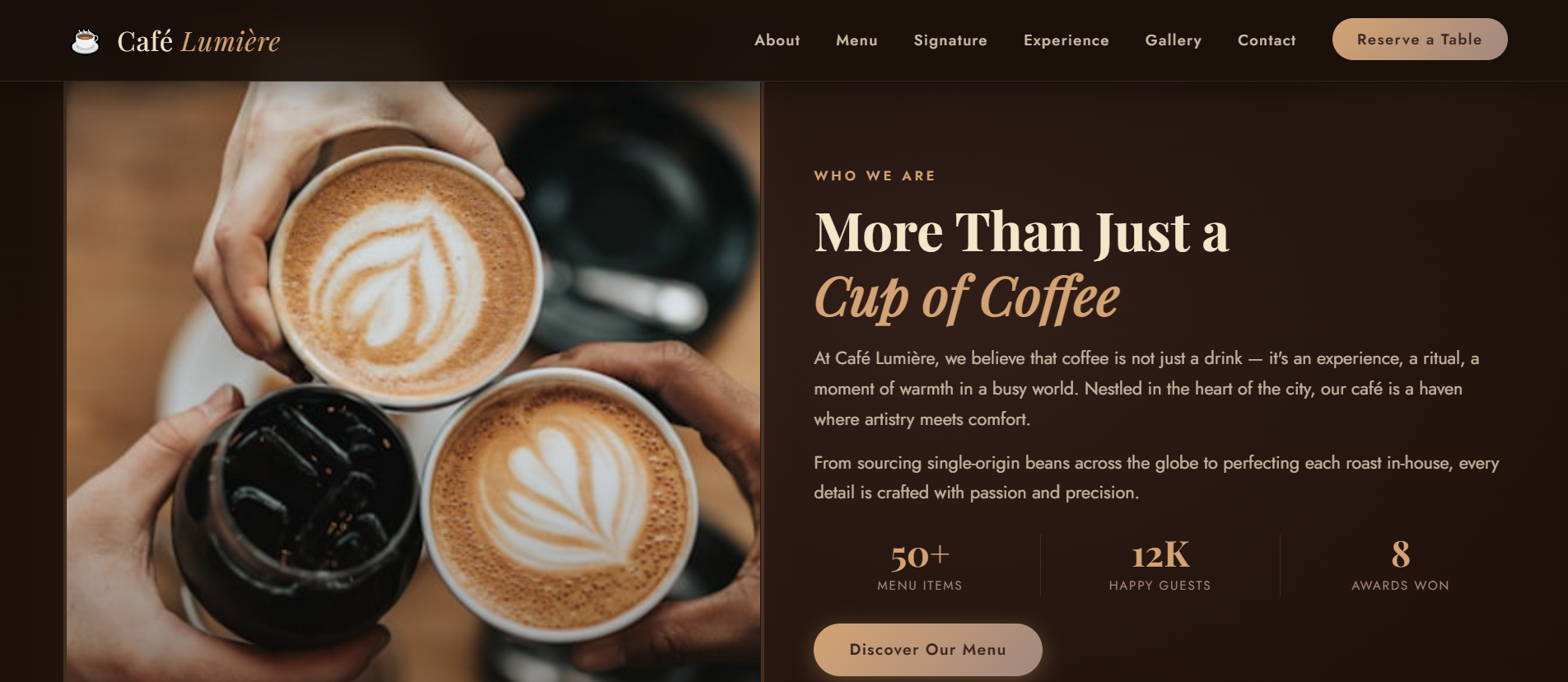Select the 8 Awards Won stat
The image size is (1568, 682).
point(1400,566)
